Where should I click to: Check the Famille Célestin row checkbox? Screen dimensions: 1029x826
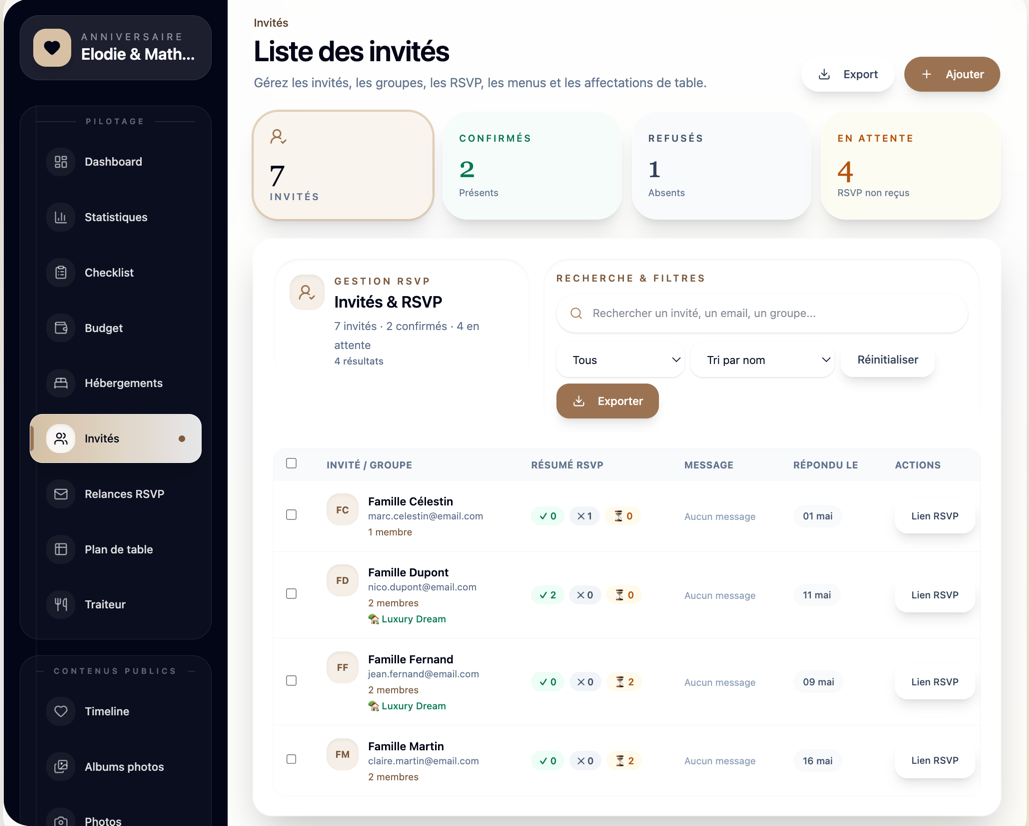click(291, 515)
